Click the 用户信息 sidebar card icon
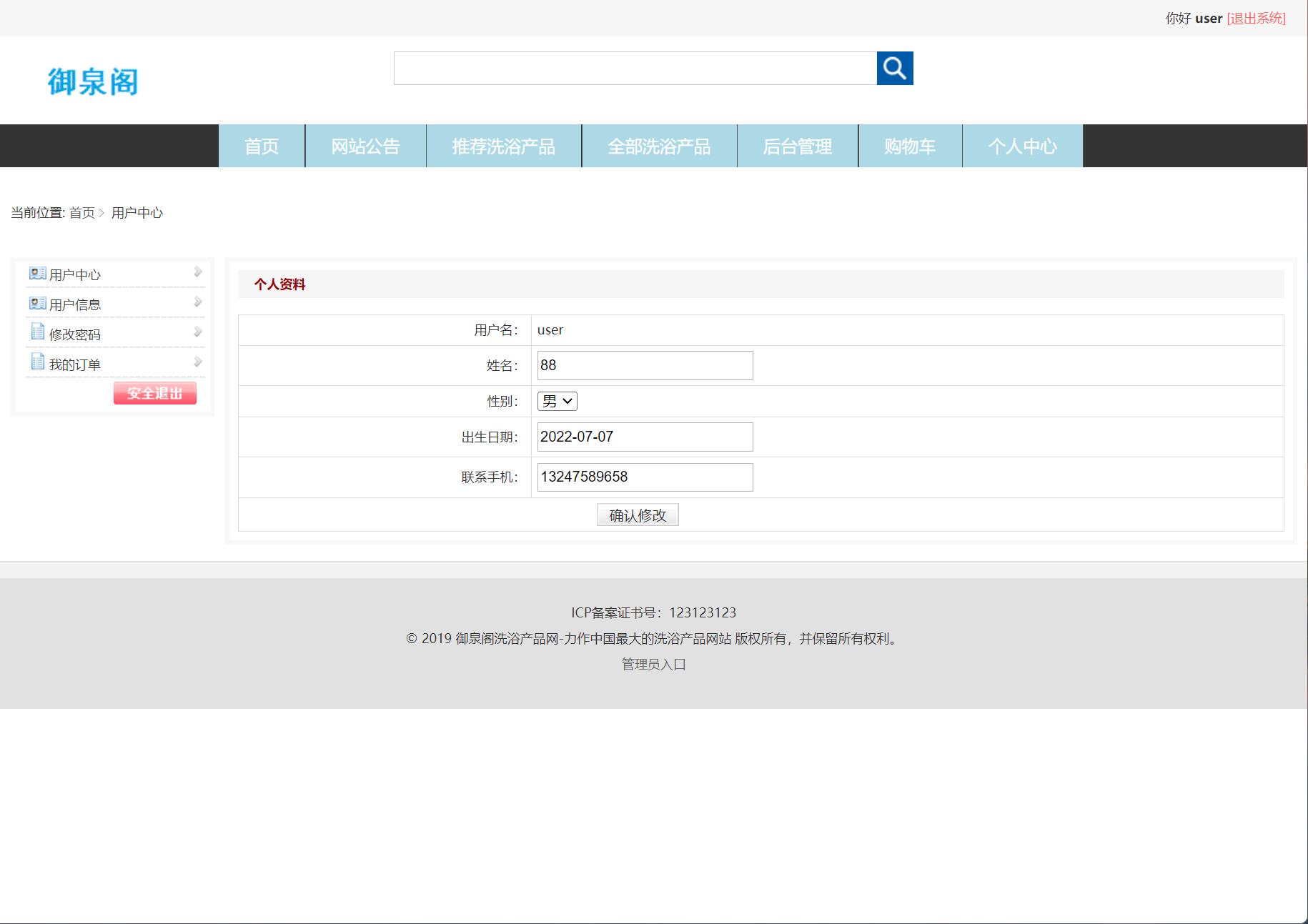 [37, 304]
